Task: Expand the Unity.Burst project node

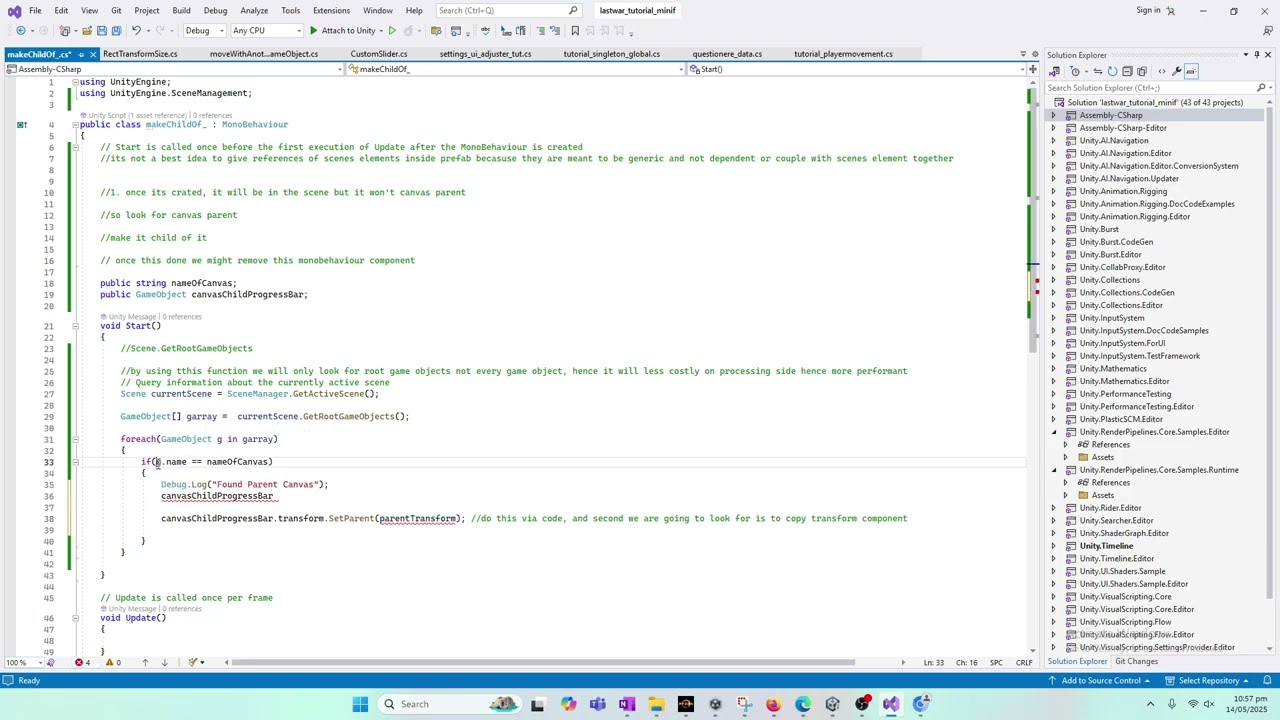Action: pos(1053,230)
